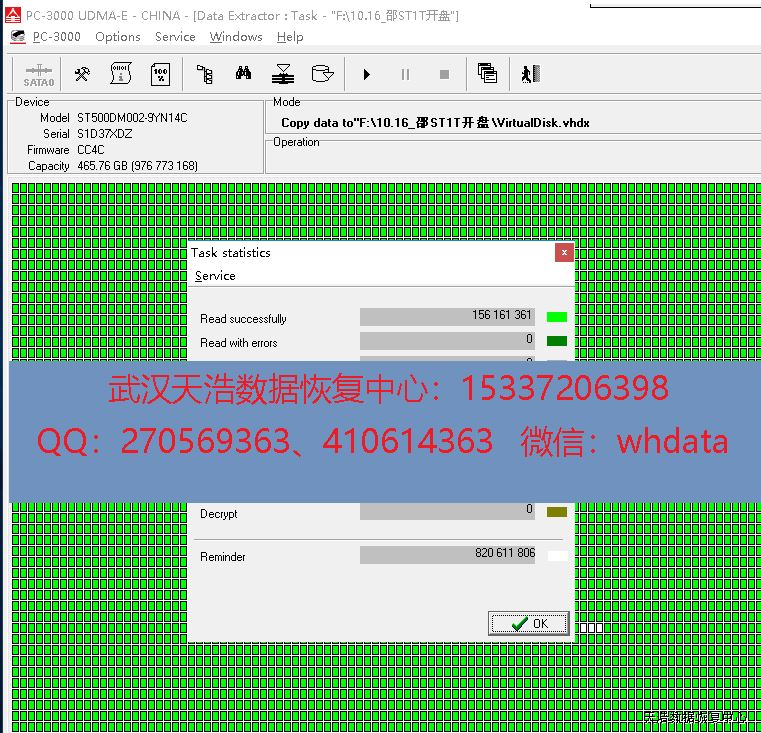
Task: Open the Help menu
Action: [x=290, y=37]
